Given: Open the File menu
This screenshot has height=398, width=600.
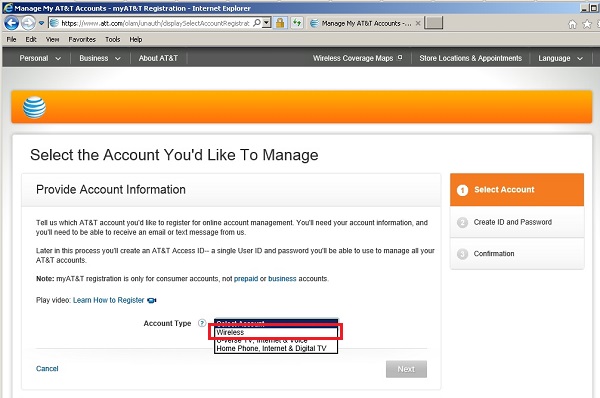Looking at the screenshot, I should [11, 39].
